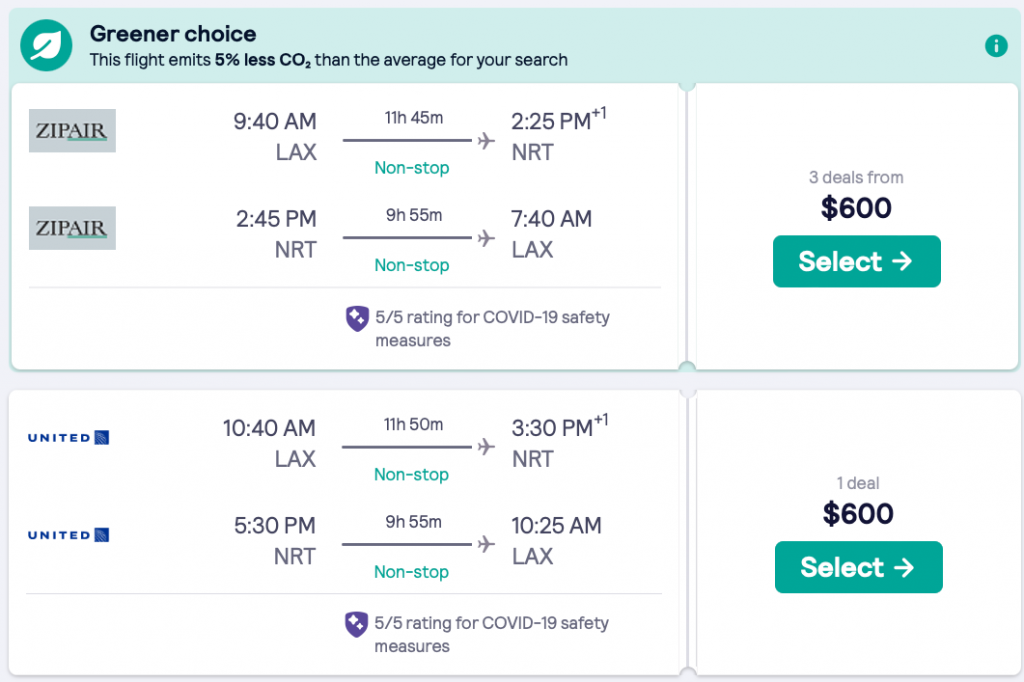Viewport: 1024px width, 682px height.
Task: Select the United $600 deal
Action: coord(858,567)
